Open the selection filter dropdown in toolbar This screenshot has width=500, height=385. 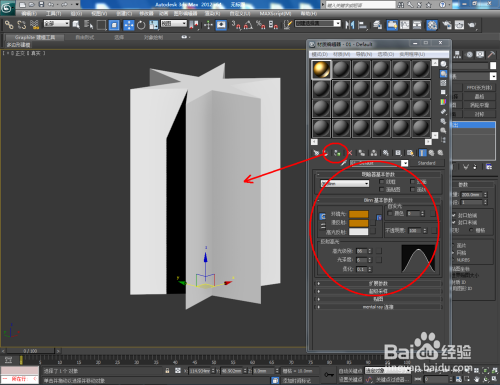tap(57, 23)
